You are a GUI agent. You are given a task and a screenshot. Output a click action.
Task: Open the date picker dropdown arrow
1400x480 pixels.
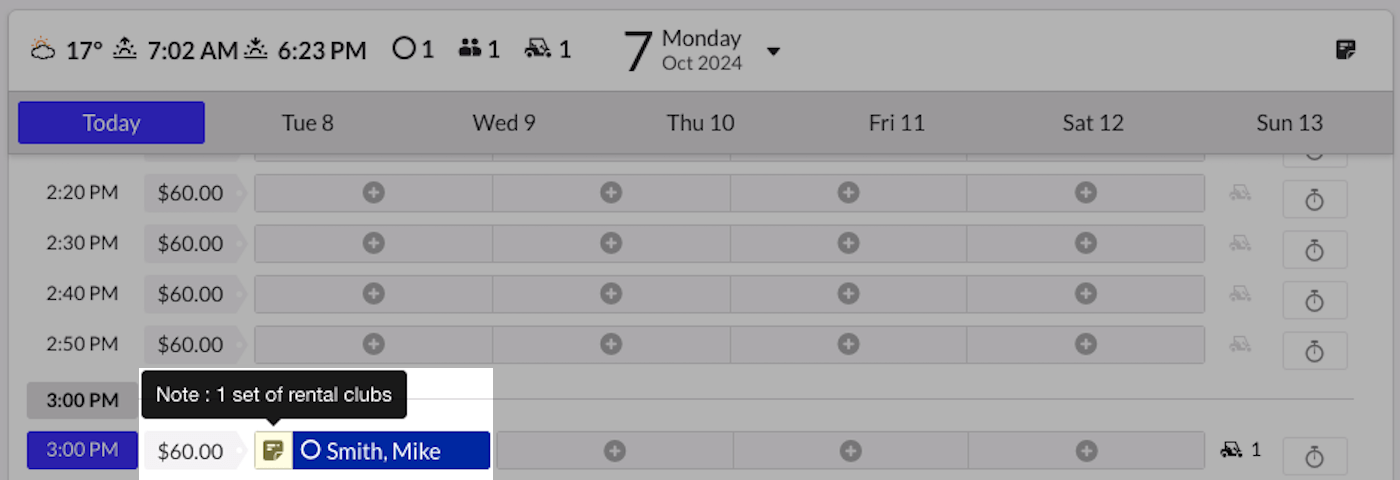[773, 51]
